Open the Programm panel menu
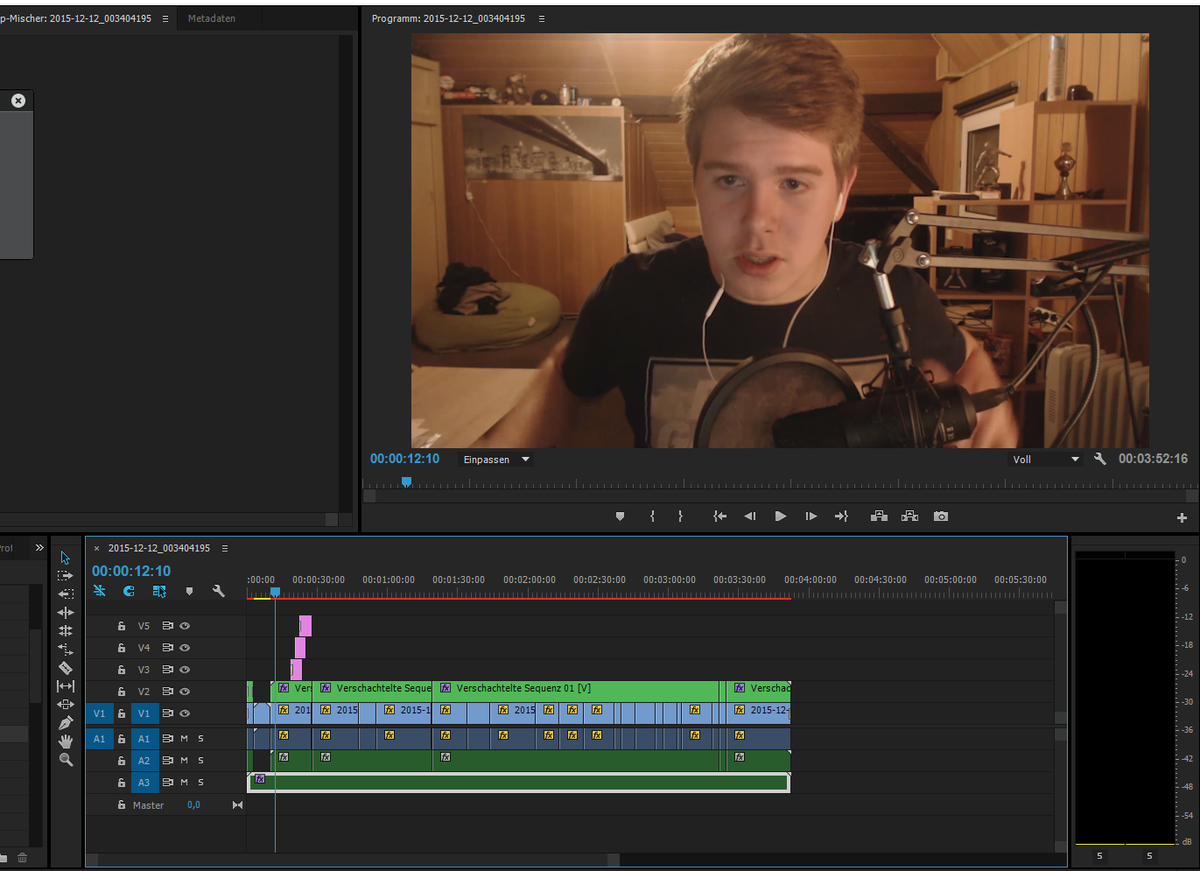Screen dimensions: 1200x871 pyautogui.click(x=541, y=19)
